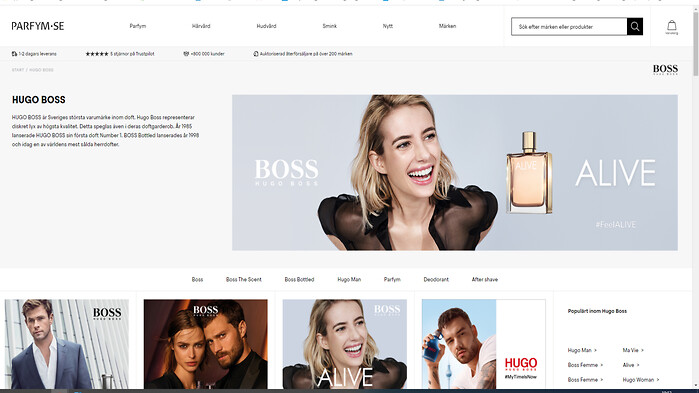Click the Trustpilot five stars icon

pyautogui.click(x=97, y=54)
